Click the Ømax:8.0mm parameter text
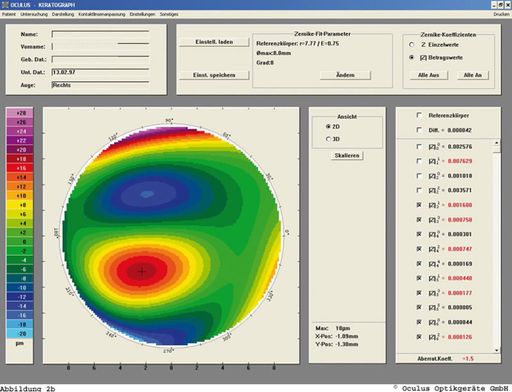 pyautogui.click(x=273, y=53)
